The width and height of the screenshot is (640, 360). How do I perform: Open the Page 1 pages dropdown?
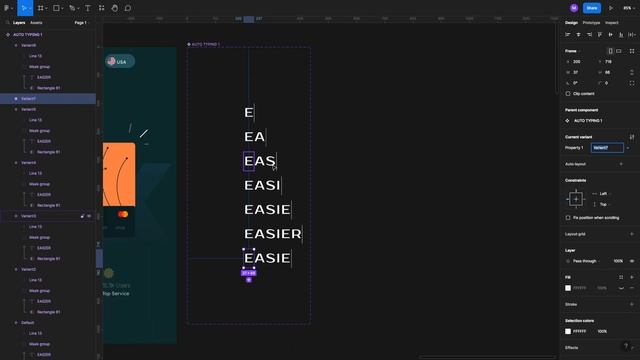point(81,23)
